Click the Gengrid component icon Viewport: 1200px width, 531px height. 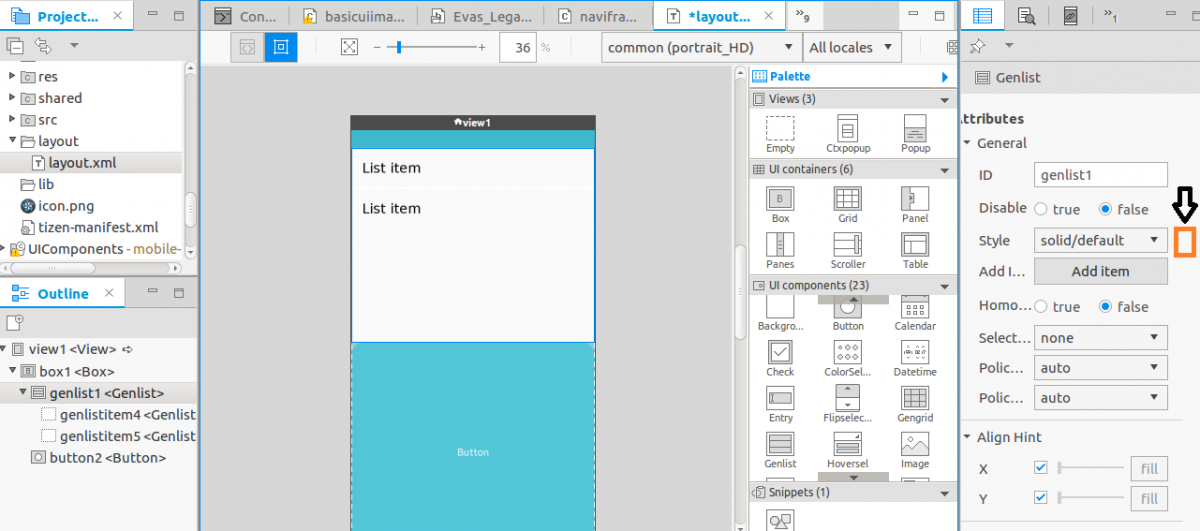pos(915,398)
